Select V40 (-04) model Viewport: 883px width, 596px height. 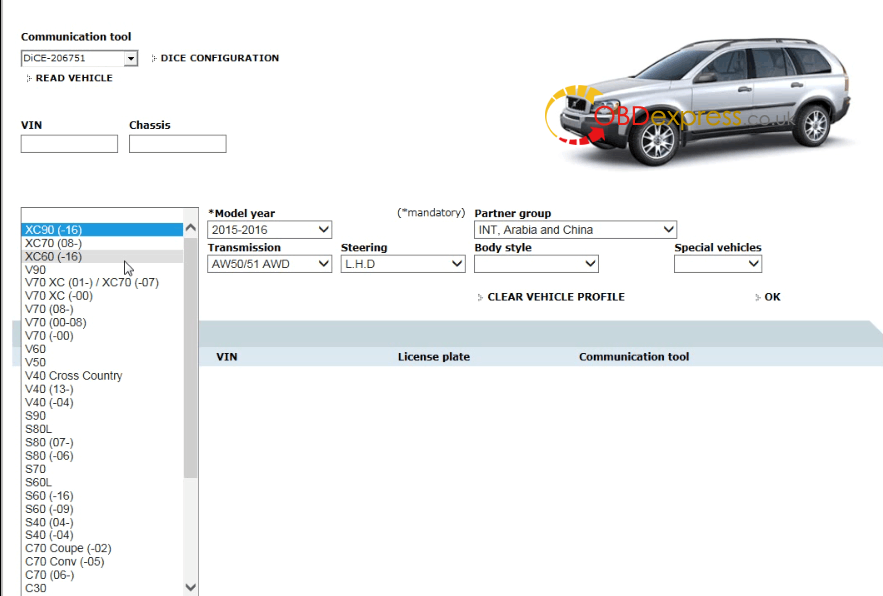[x=102, y=402]
